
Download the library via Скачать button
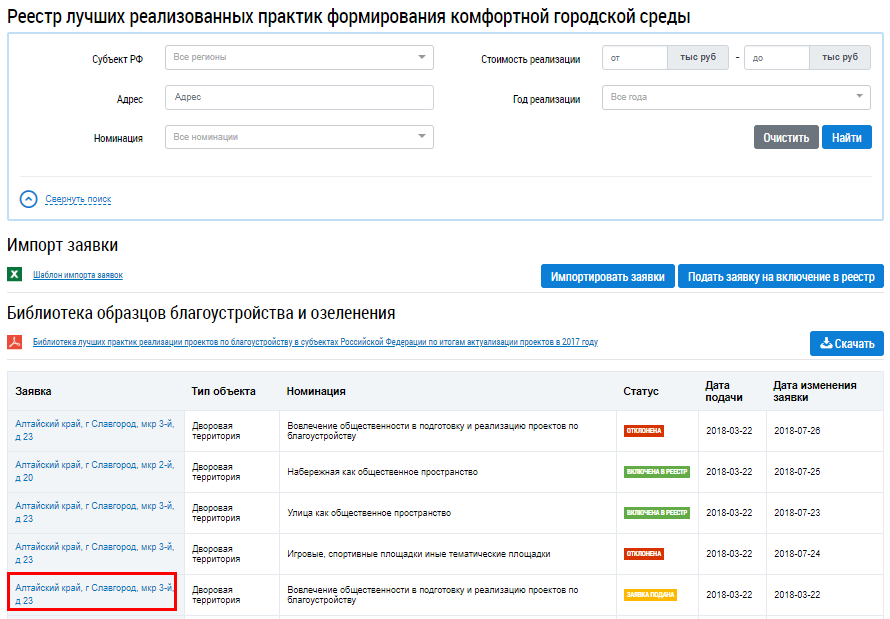click(846, 344)
